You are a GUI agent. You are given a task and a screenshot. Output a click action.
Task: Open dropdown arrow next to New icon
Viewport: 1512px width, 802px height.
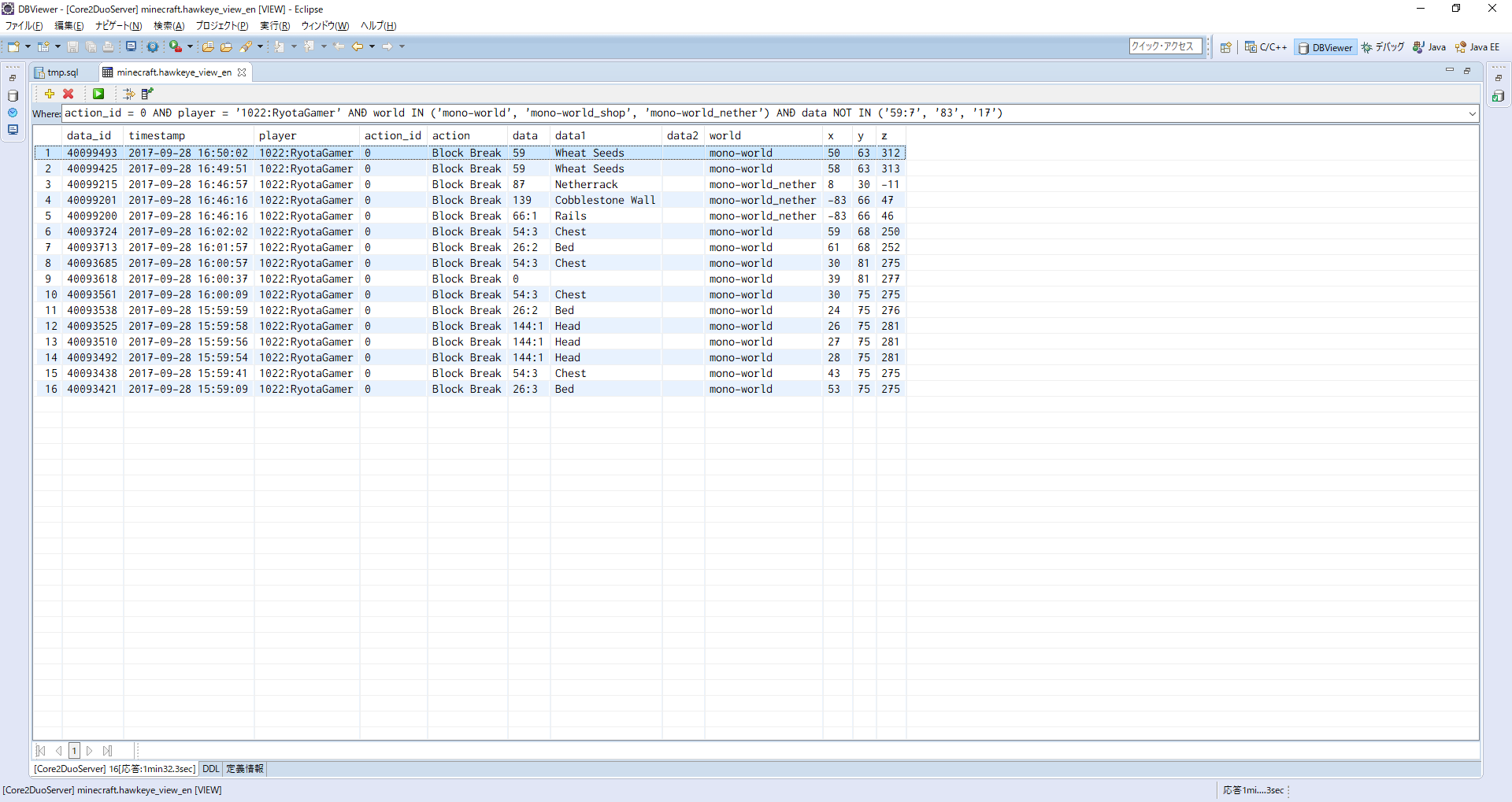tap(28, 47)
